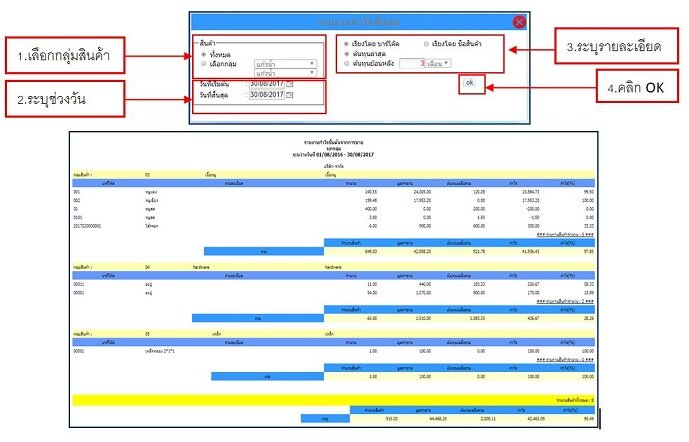This screenshot has height=442, width=689.
Task: Open the เดือน period unit dropdown
Action: click(438, 63)
